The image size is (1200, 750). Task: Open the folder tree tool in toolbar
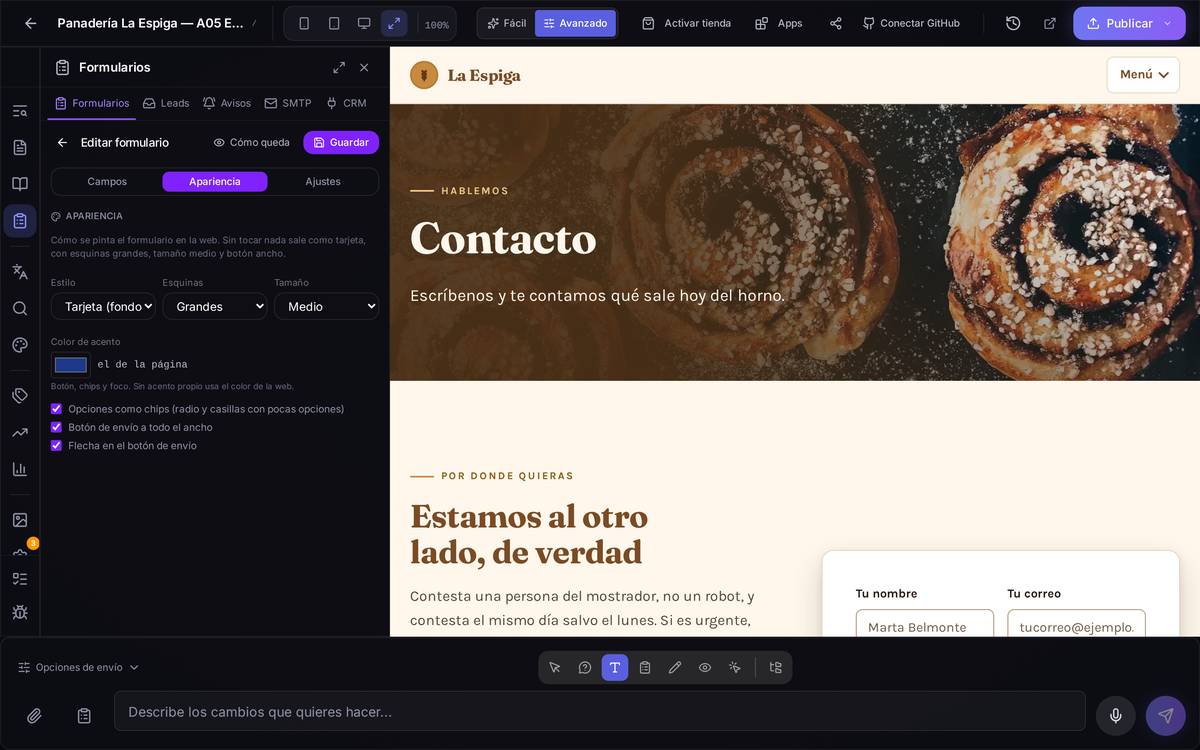click(x=775, y=667)
